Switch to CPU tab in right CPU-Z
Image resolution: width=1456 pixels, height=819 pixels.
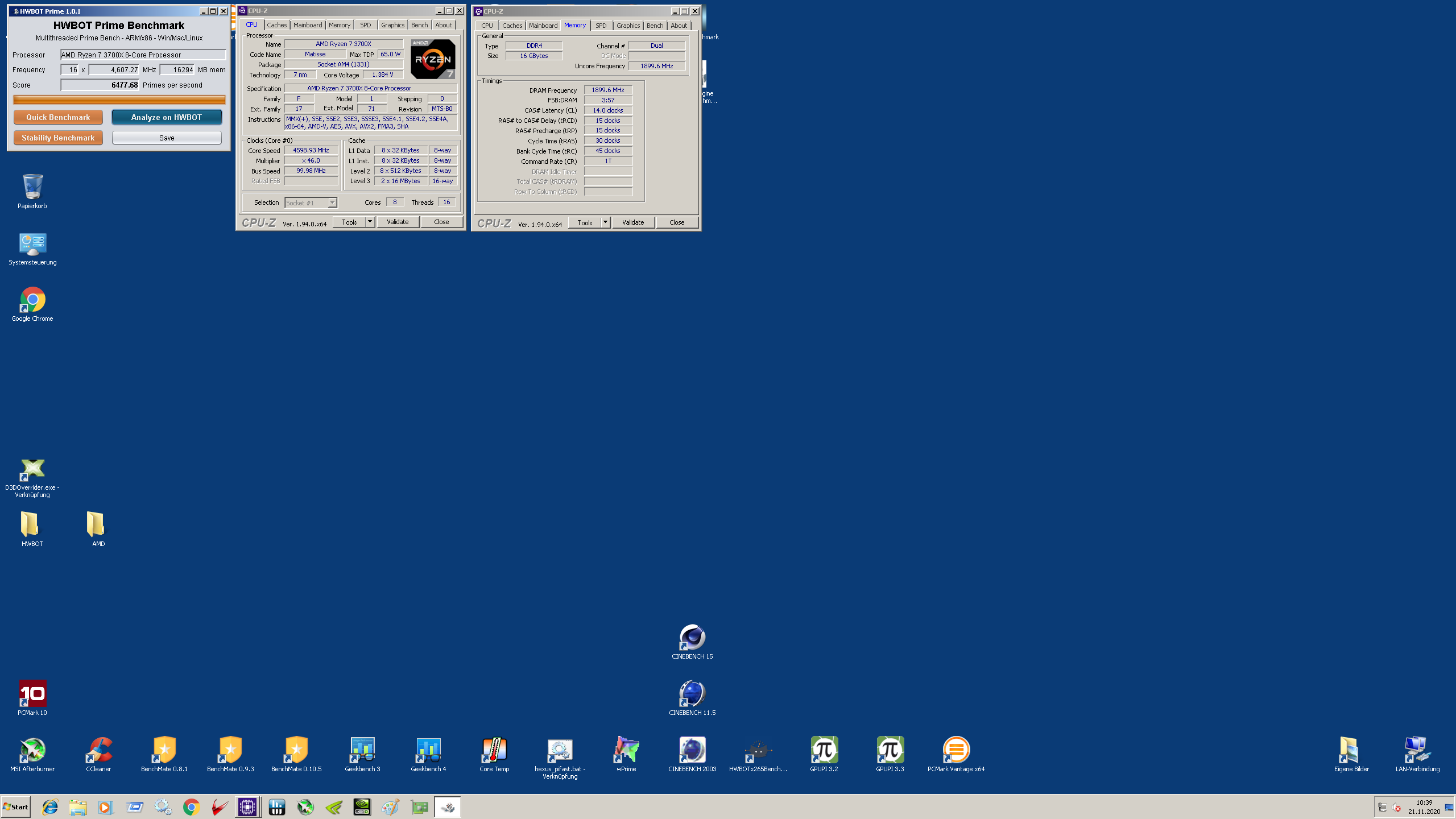coord(487,26)
